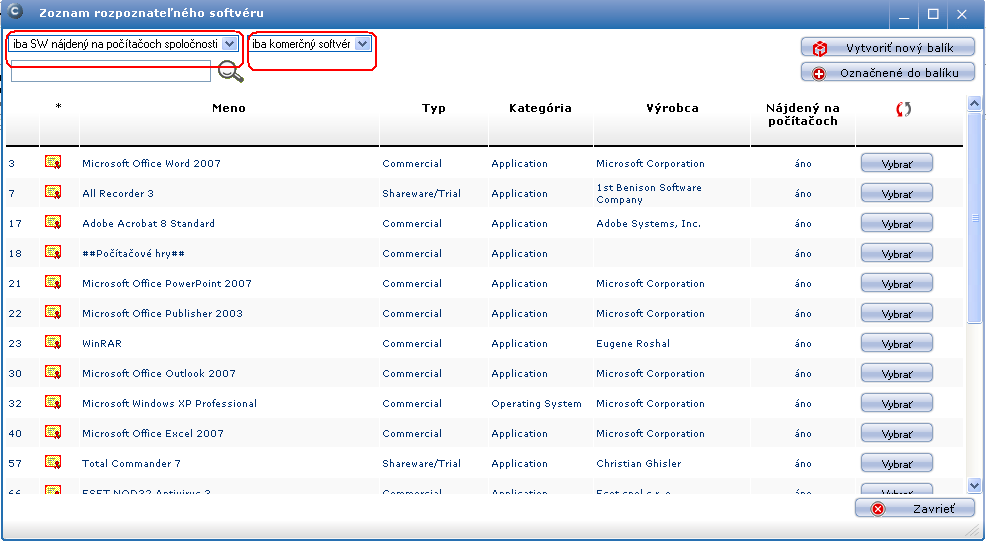Click license icon for Microsoft Windows XP Professional
The width and height of the screenshot is (986, 541).
coord(53,403)
